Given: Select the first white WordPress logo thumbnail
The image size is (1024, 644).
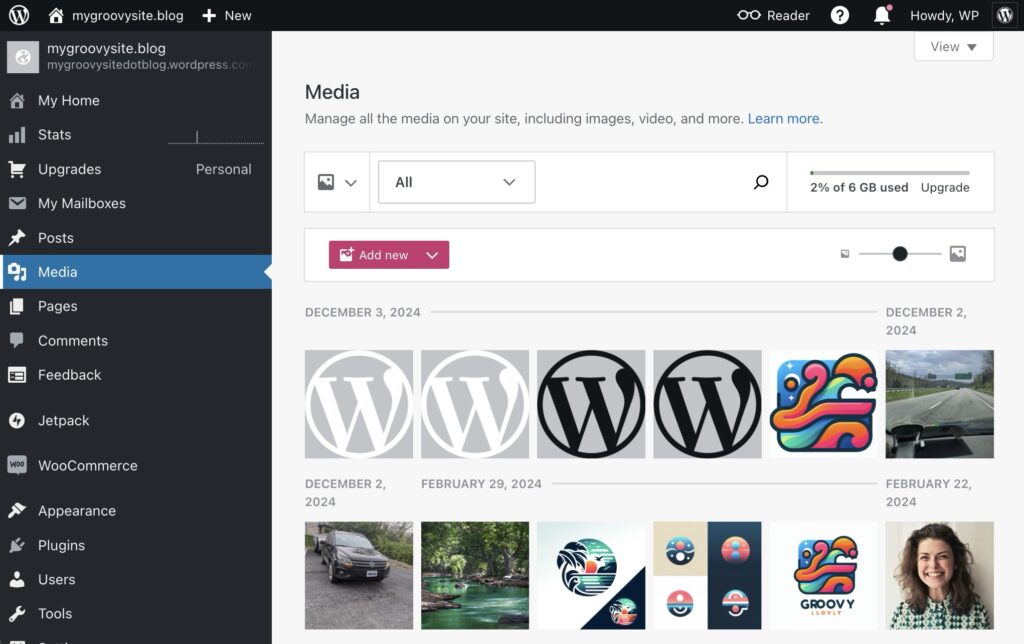Looking at the screenshot, I should 359,404.
